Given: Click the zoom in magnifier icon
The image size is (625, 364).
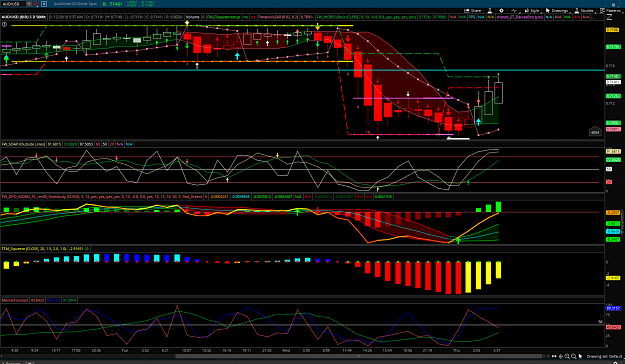Looking at the screenshot, I should pyautogui.click(x=567, y=356).
